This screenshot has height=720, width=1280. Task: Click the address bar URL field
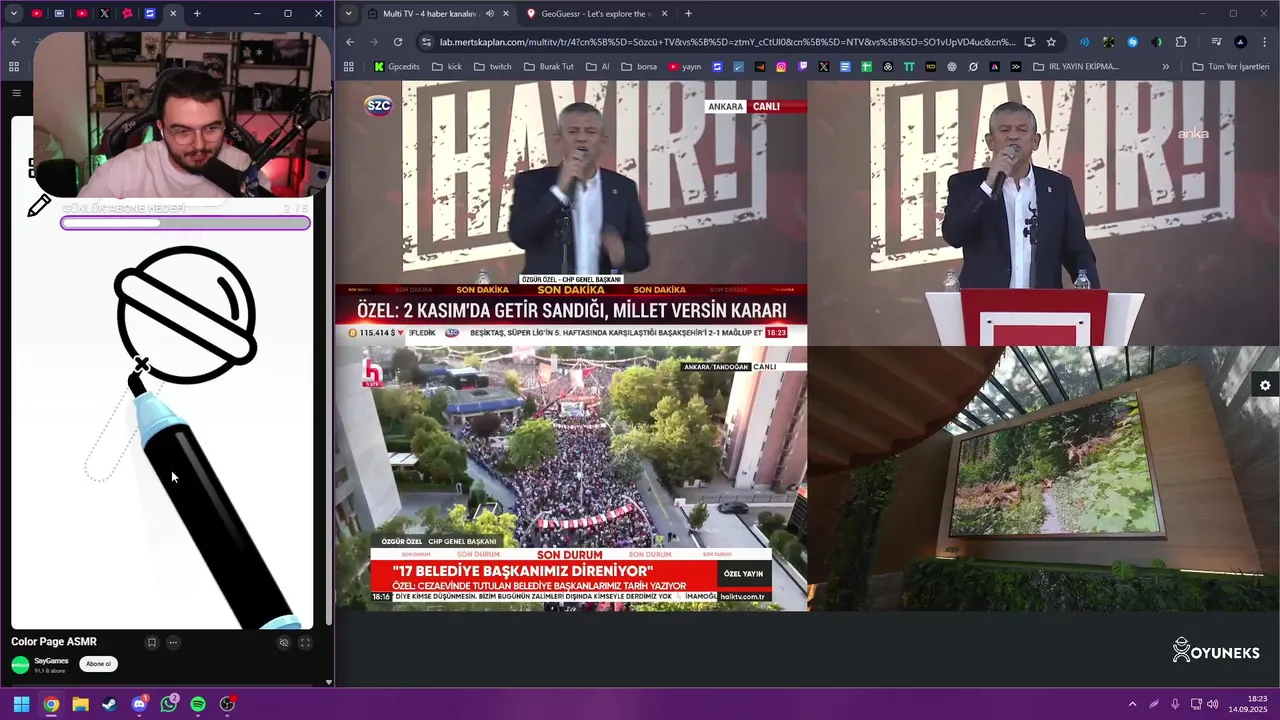[x=727, y=42]
